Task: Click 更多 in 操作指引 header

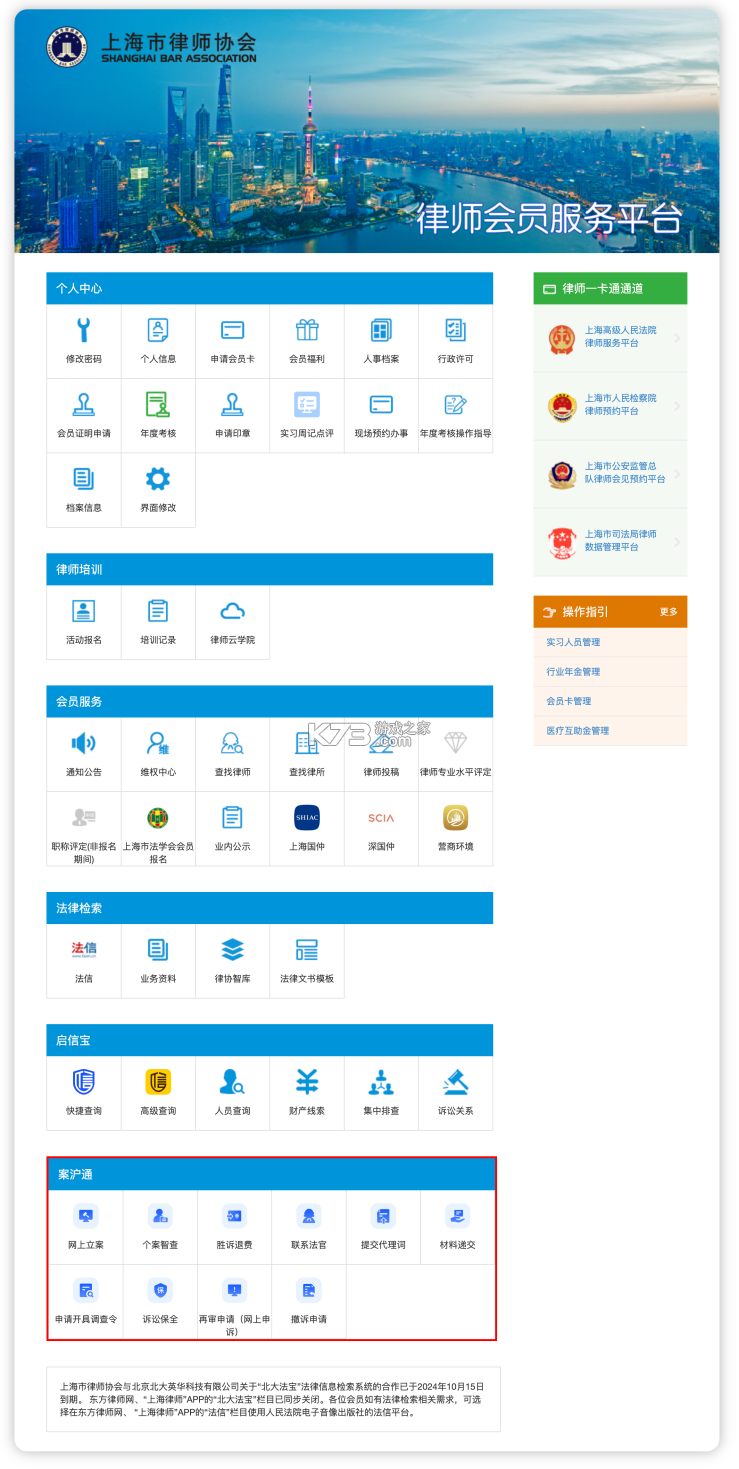Action: [x=668, y=612]
